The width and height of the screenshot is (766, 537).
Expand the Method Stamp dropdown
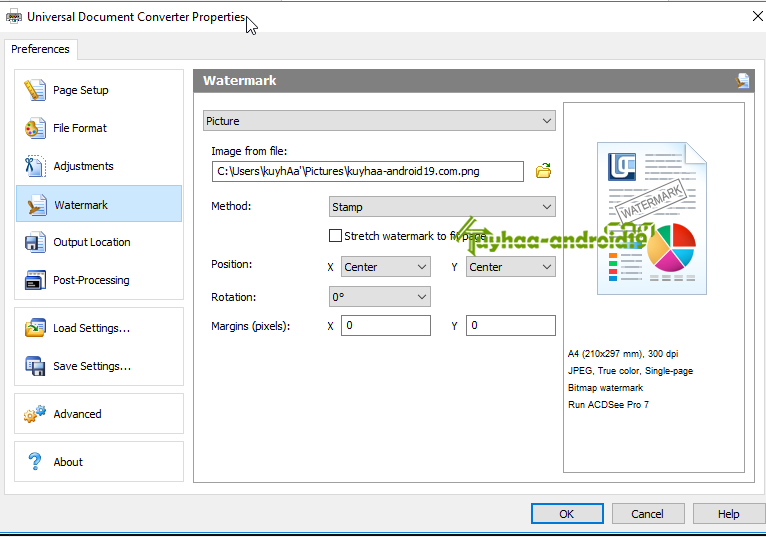pos(442,207)
